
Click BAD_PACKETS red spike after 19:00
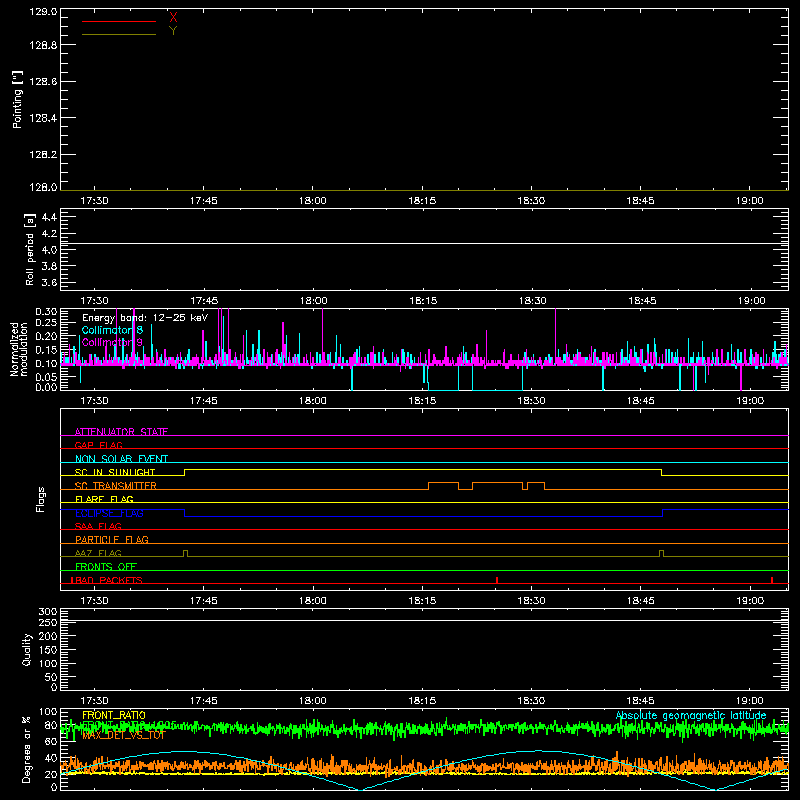coord(772,580)
